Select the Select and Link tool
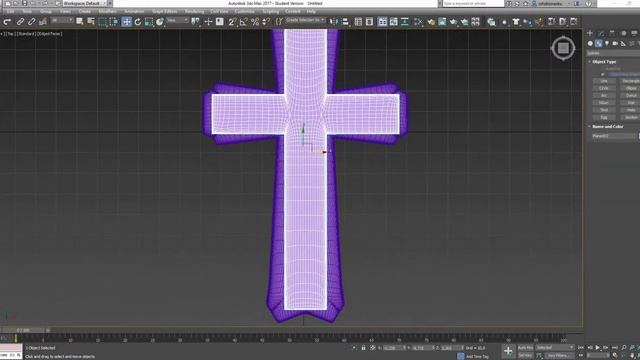 20,22
